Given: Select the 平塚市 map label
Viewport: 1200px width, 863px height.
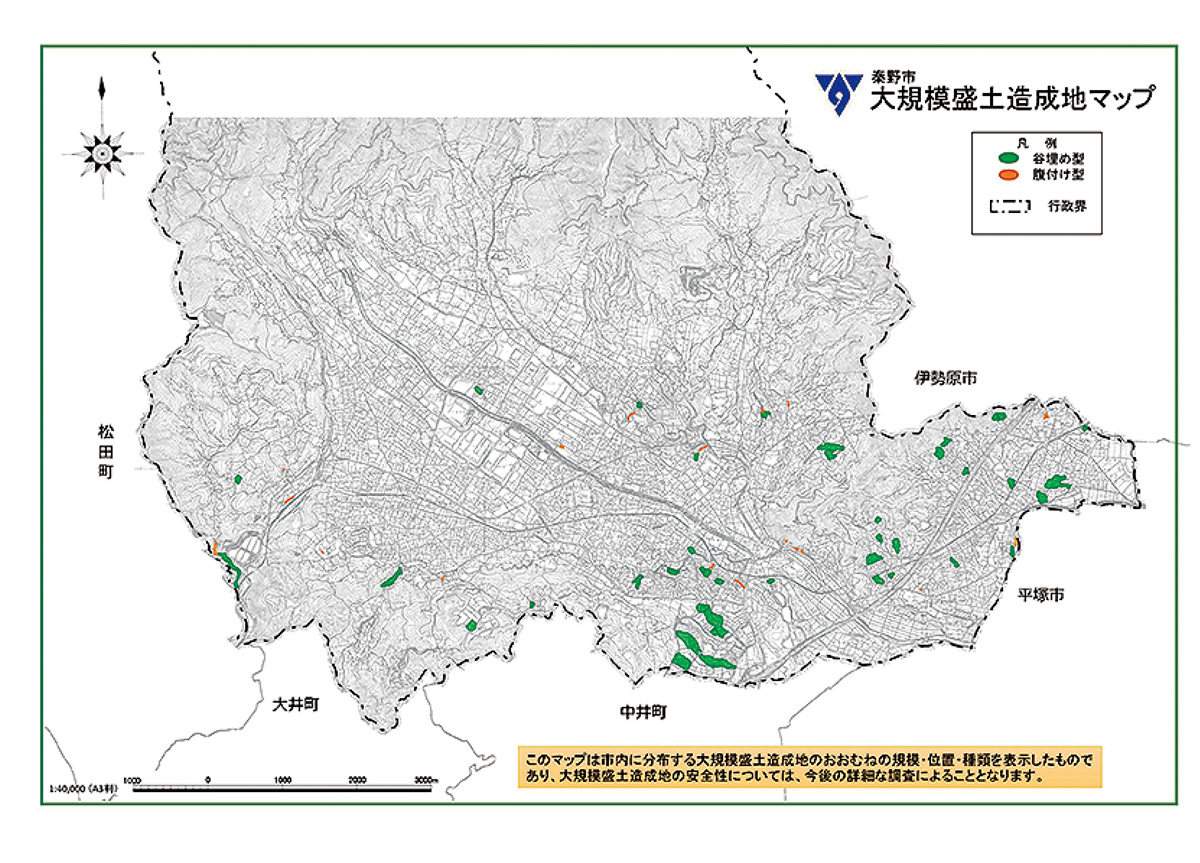Looking at the screenshot, I should (x=1036, y=594).
